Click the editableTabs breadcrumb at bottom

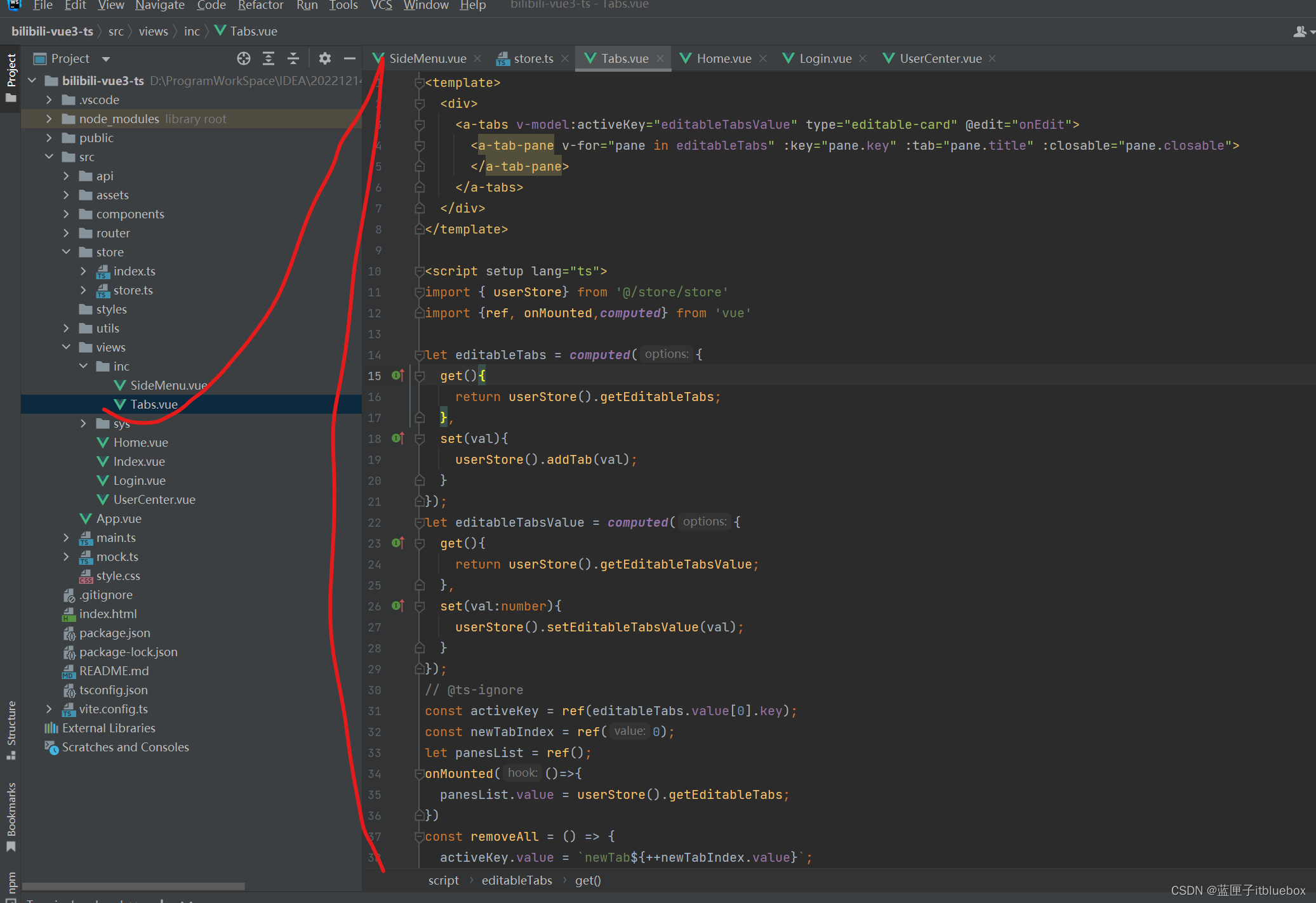516,880
